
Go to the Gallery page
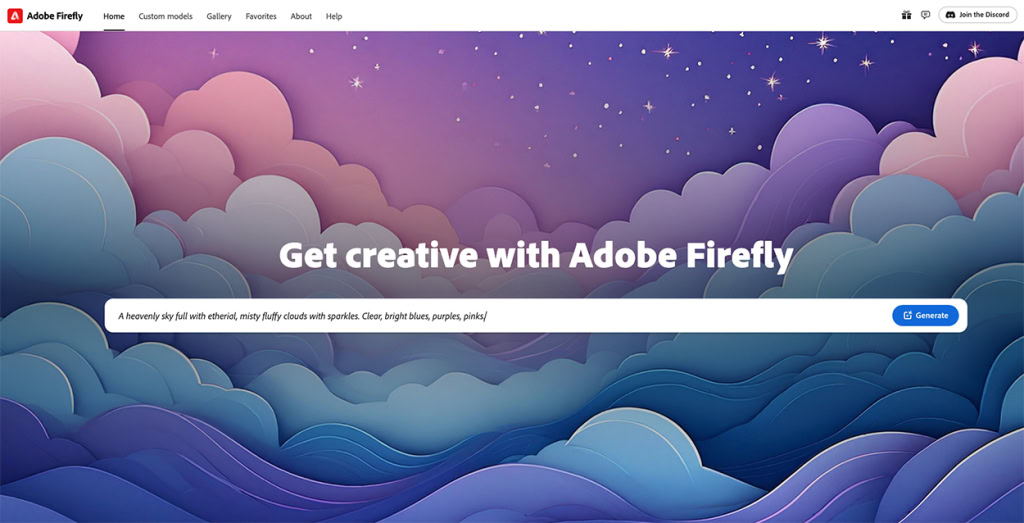coord(219,16)
